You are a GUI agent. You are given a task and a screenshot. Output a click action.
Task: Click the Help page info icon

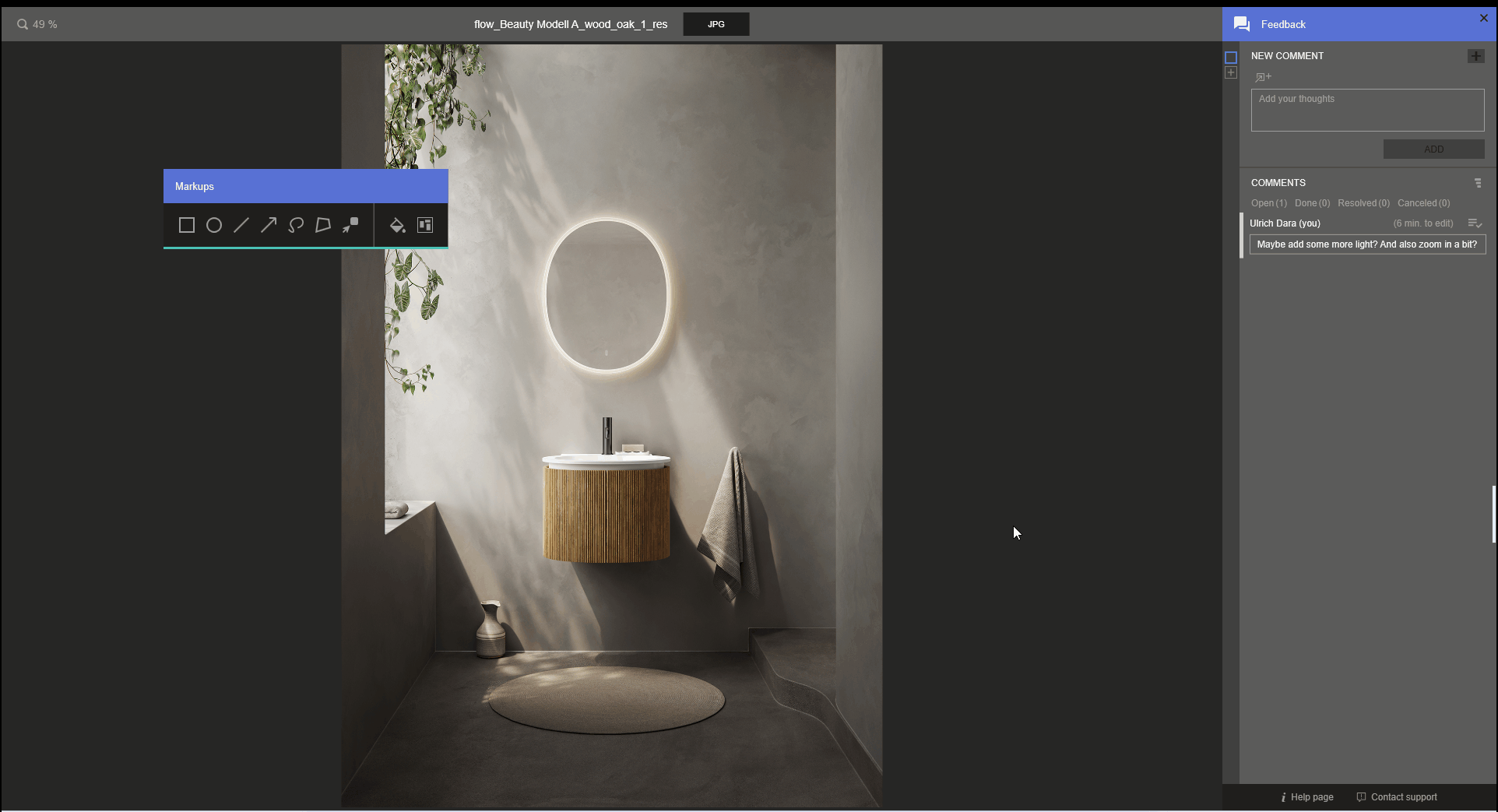(1283, 797)
